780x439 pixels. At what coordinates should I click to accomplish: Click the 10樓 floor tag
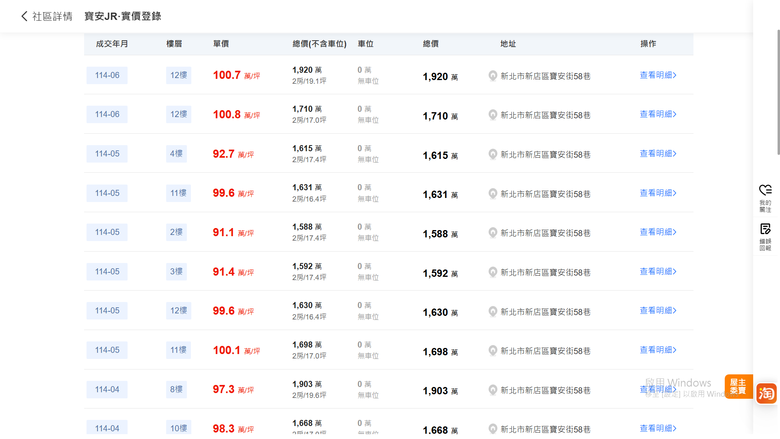(x=179, y=428)
